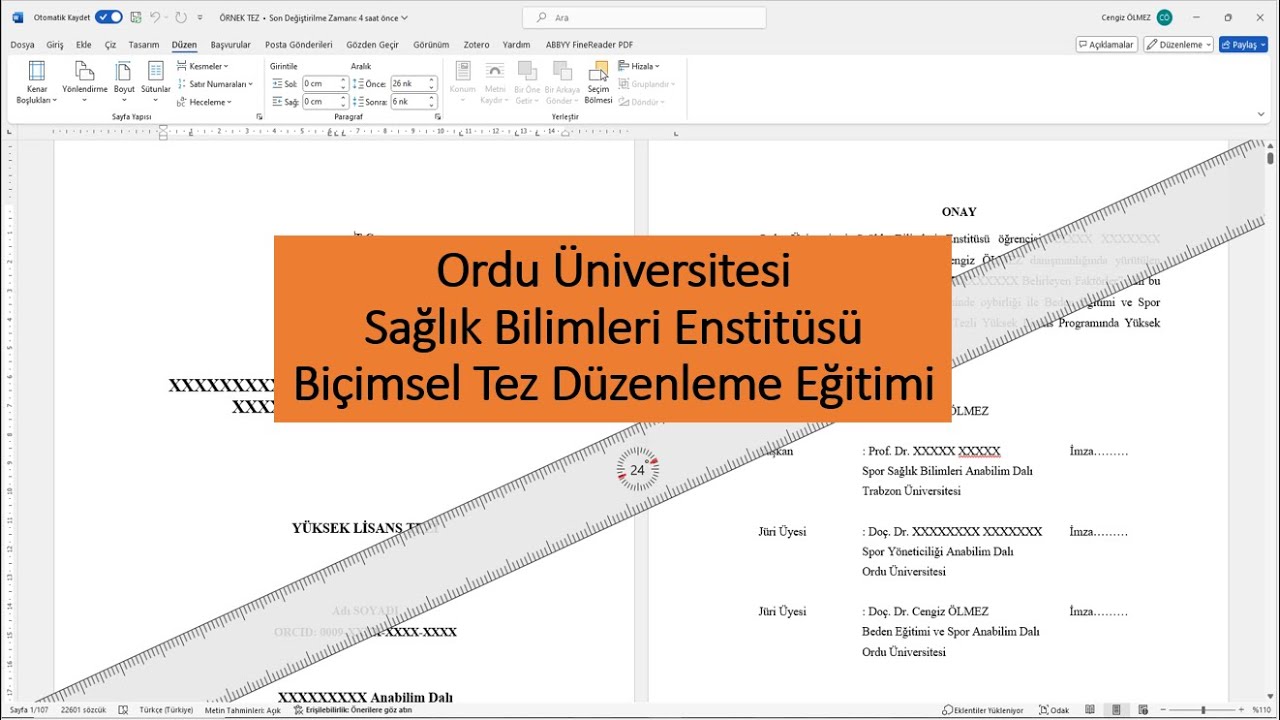Image resolution: width=1280 pixels, height=720 pixels.
Task: Click the Sağ indent value field
Action: pos(324,102)
